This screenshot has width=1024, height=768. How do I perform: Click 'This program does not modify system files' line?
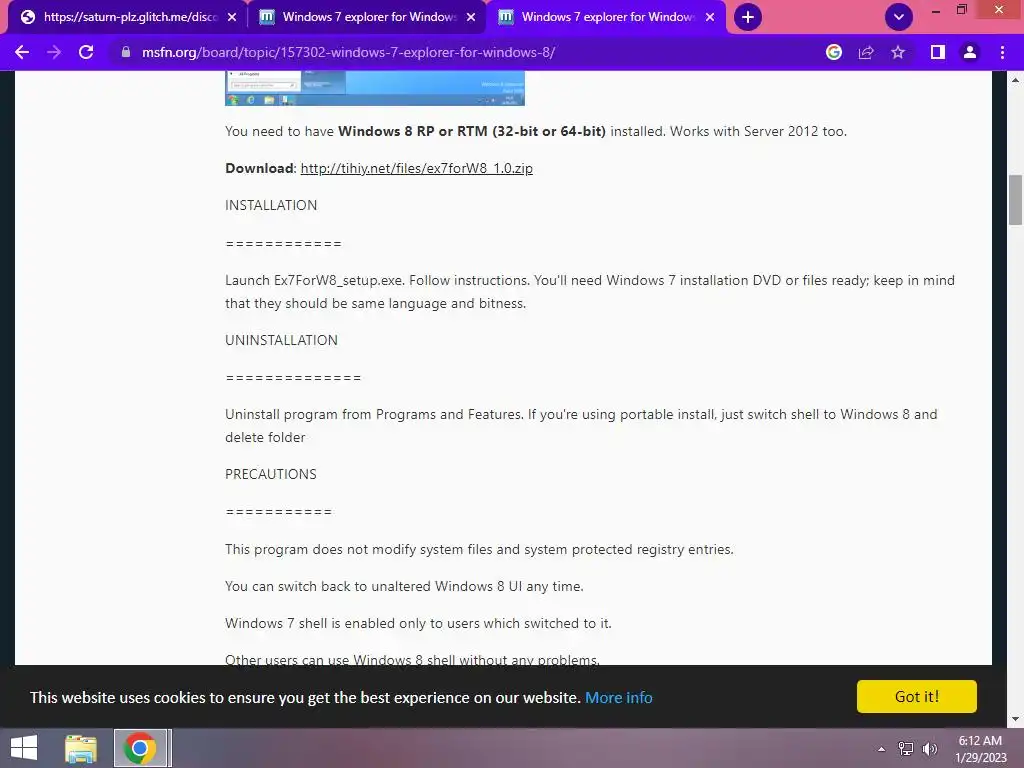click(479, 549)
